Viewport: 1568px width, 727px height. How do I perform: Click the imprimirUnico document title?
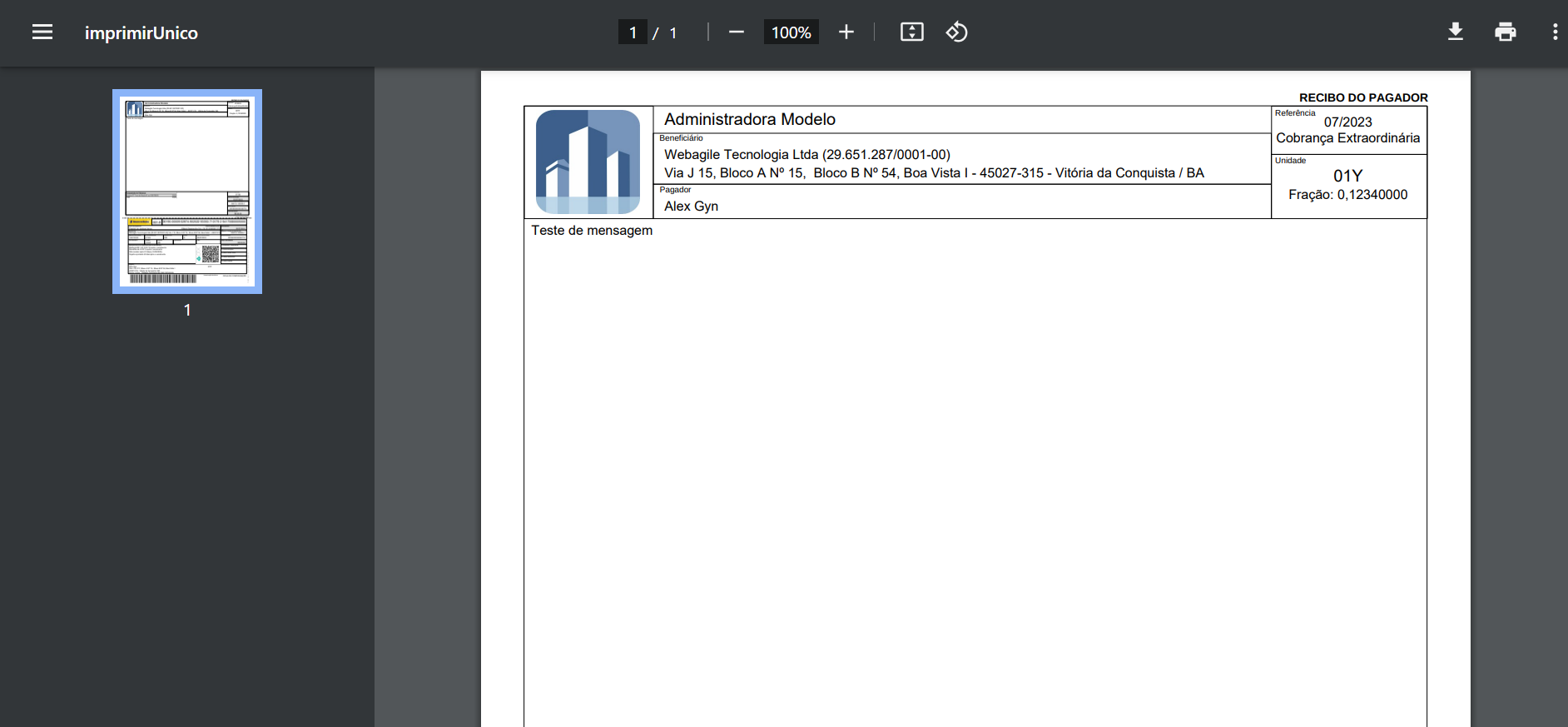coord(141,33)
